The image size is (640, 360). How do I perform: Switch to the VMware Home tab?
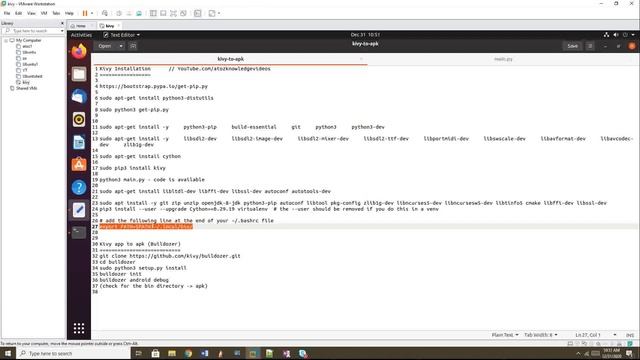[81, 26]
